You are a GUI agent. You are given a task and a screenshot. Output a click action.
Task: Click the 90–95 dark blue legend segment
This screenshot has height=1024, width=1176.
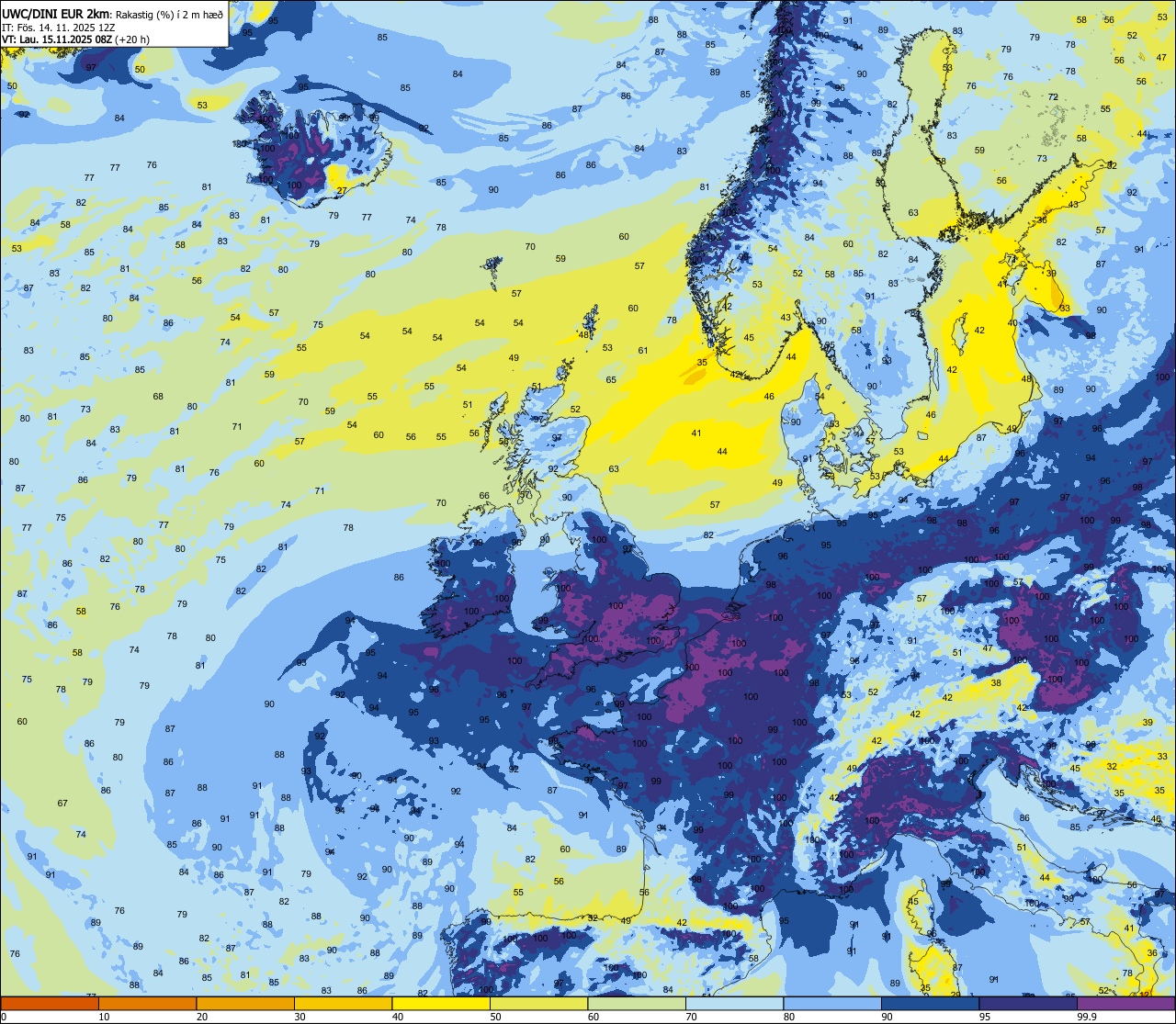coord(930,1003)
